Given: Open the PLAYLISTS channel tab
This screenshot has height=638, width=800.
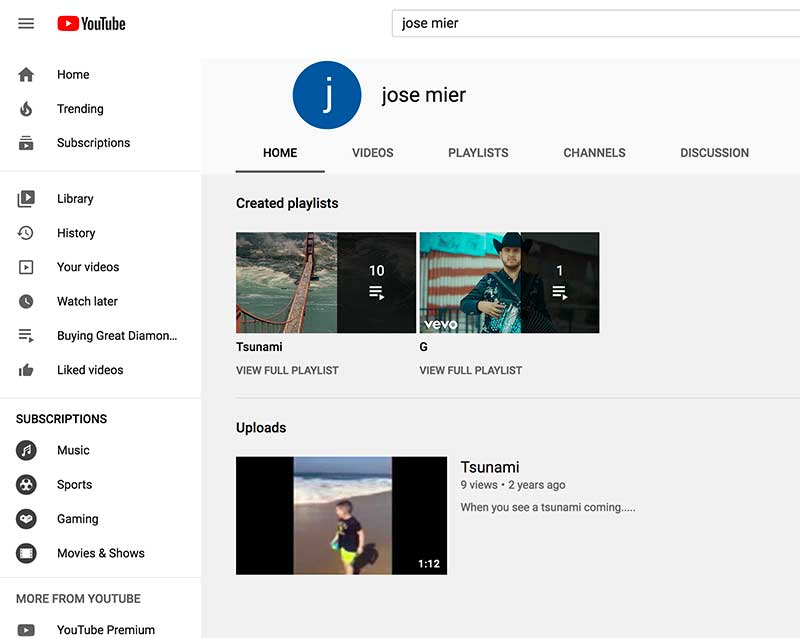Looking at the screenshot, I should [x=478, y=153].
